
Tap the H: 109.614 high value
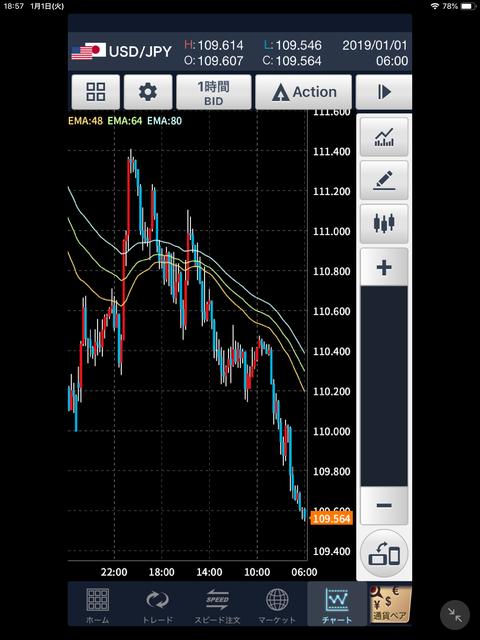(x=213, y=45)
